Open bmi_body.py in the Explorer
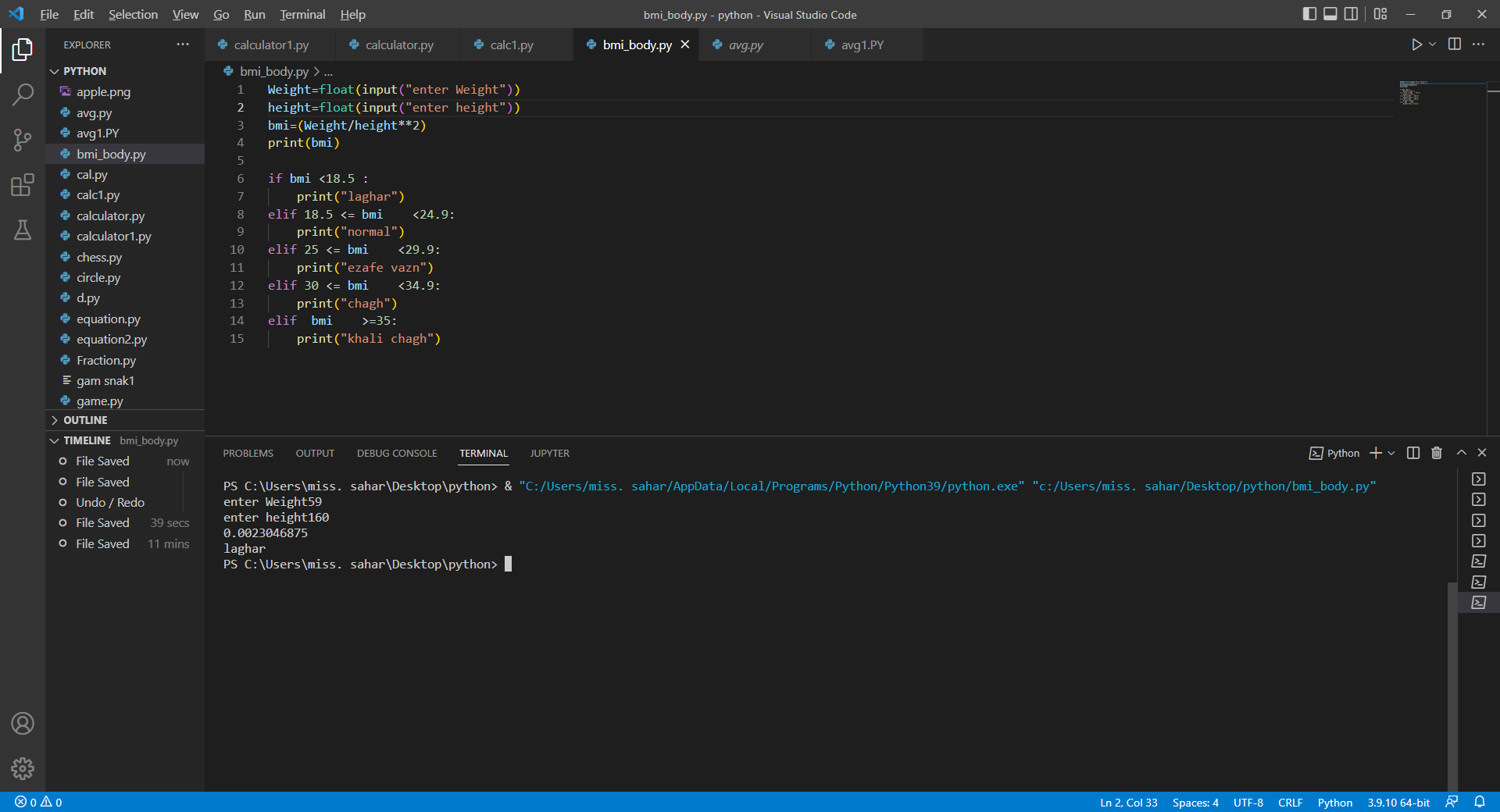This screenshot has height=812, width=1500. pyautogui.click(x=111, y=154)
